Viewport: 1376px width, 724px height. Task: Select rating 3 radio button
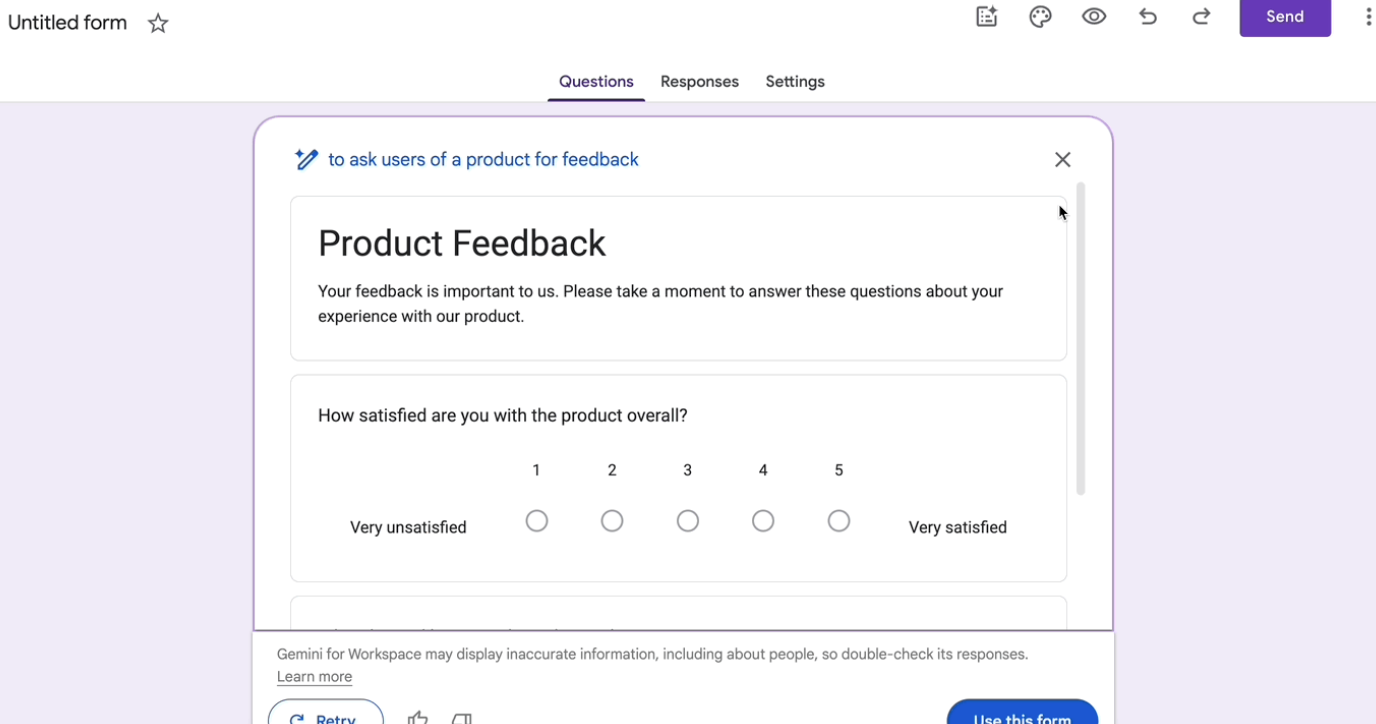pos(688,521)
